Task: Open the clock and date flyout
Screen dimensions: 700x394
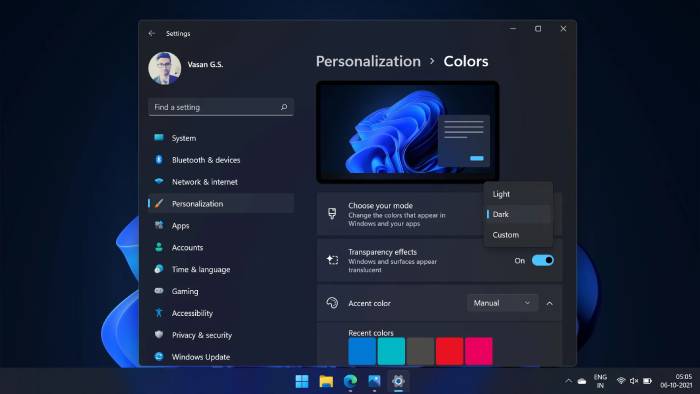Action: click(x=677, y=381)
